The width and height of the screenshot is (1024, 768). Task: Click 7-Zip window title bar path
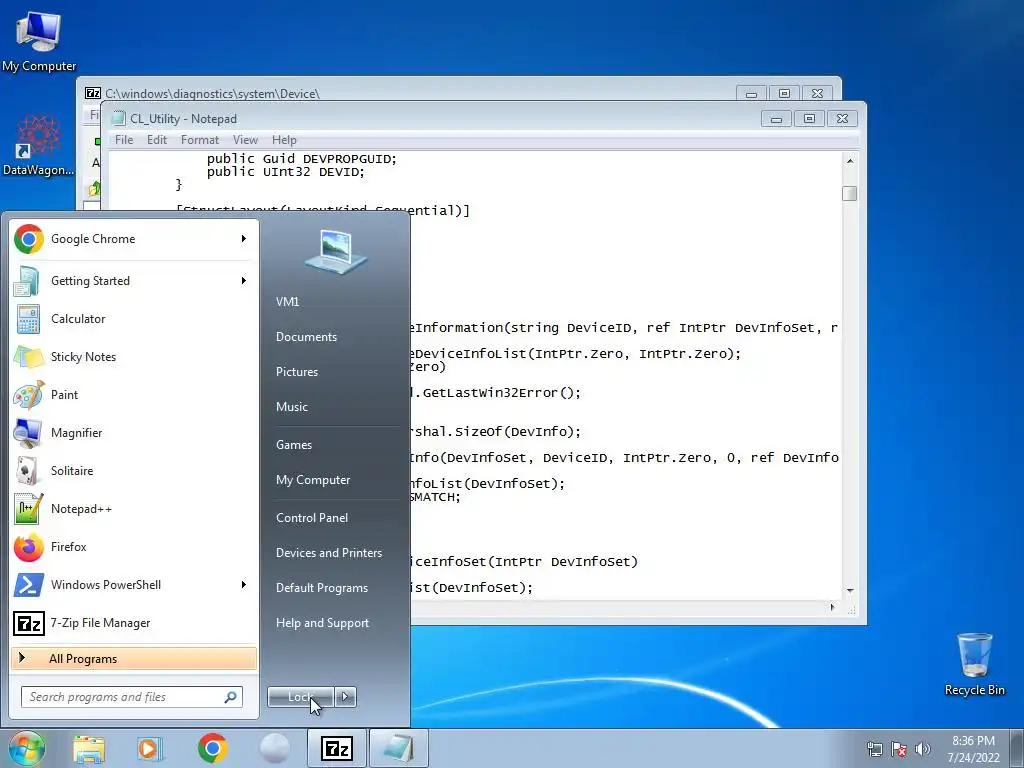(212, 93)
